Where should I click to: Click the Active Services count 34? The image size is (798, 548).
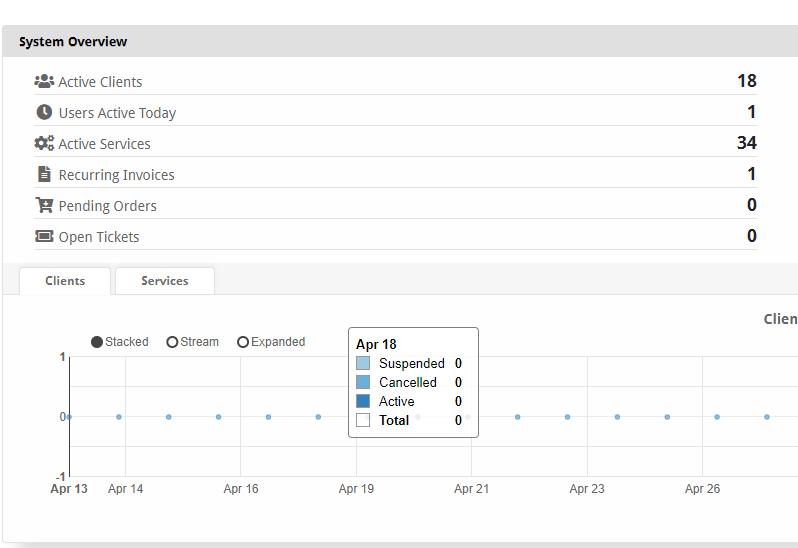747,143
